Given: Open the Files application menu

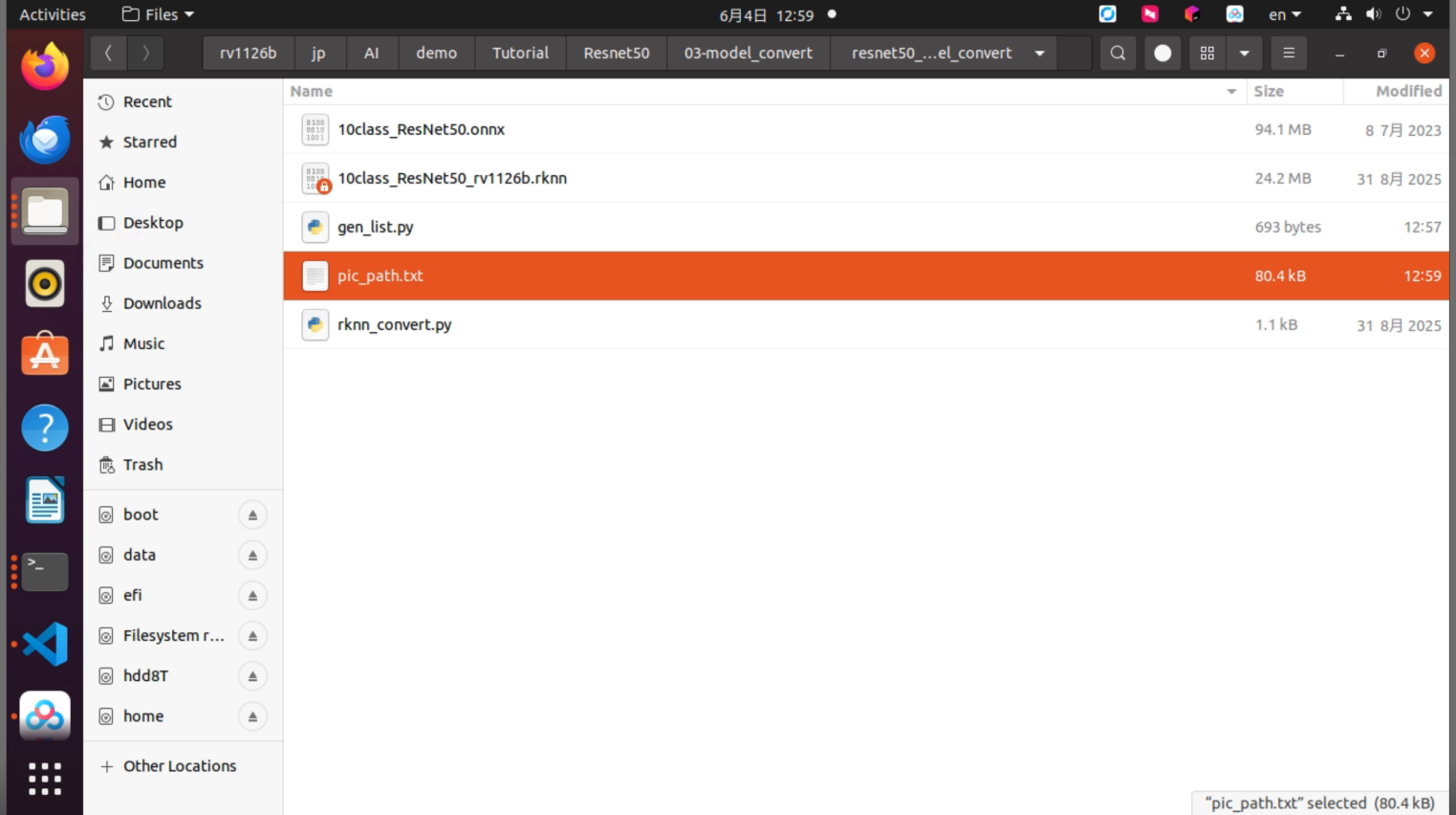Looking at the screenshot, I should click(x=159, y=14).
